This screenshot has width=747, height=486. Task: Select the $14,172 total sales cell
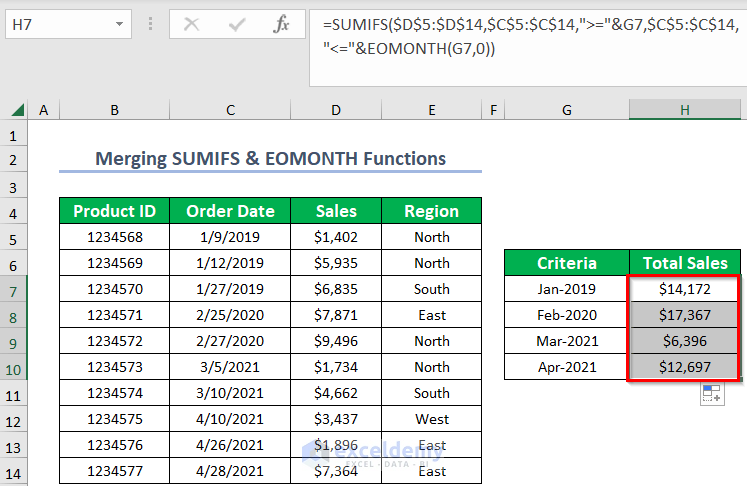[x=685, y=290]
